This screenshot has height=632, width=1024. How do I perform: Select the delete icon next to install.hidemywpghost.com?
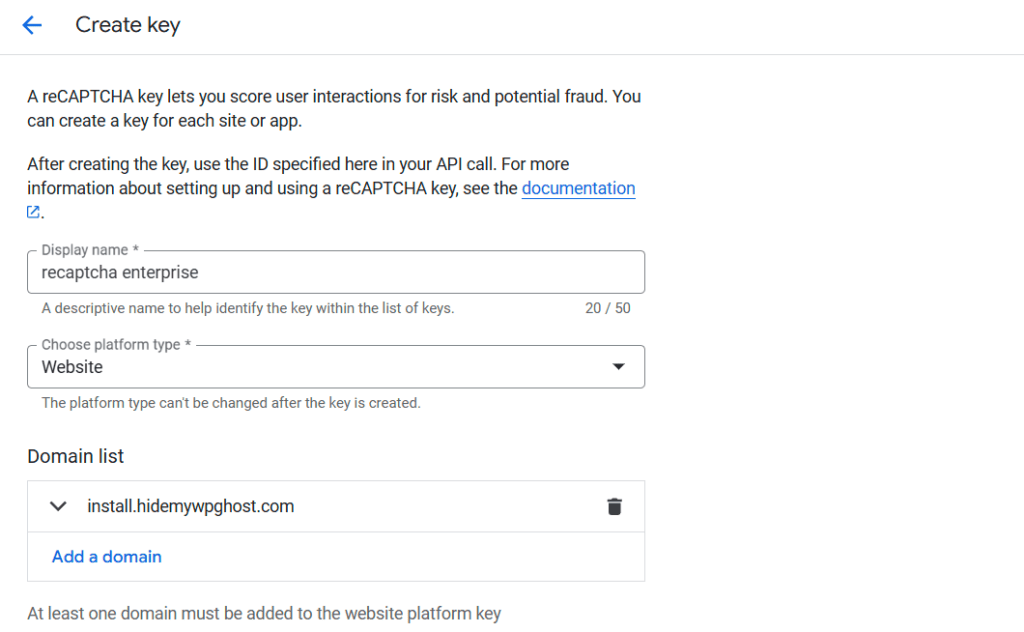(615, 506)
